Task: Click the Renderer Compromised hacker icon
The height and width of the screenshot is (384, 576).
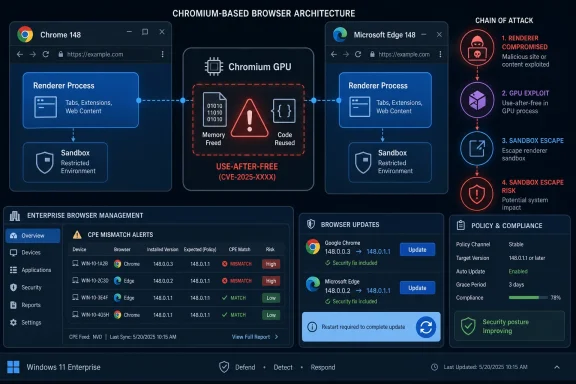Action: click(x=477, y=48)
